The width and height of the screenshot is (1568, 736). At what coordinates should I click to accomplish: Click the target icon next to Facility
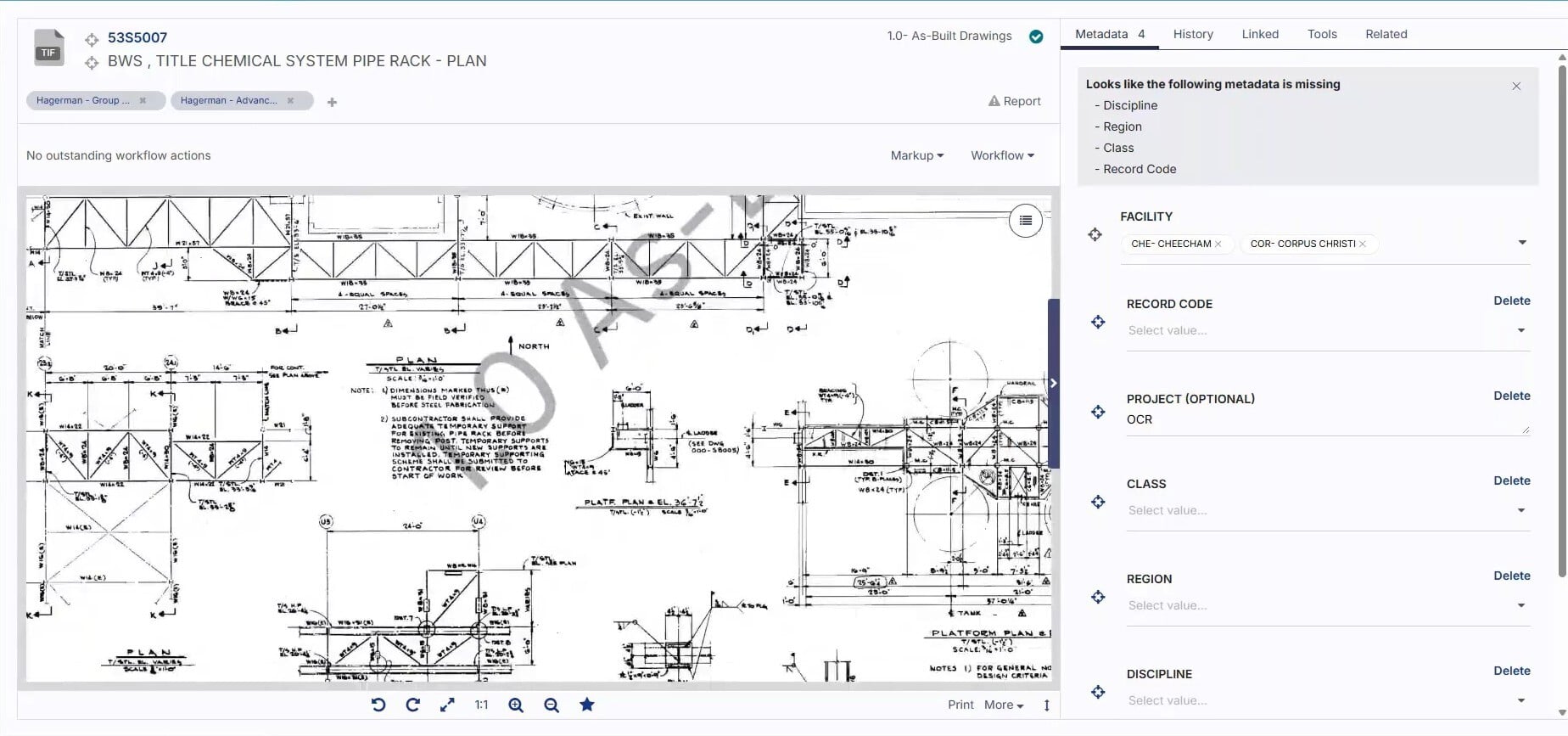[1095, 234]
